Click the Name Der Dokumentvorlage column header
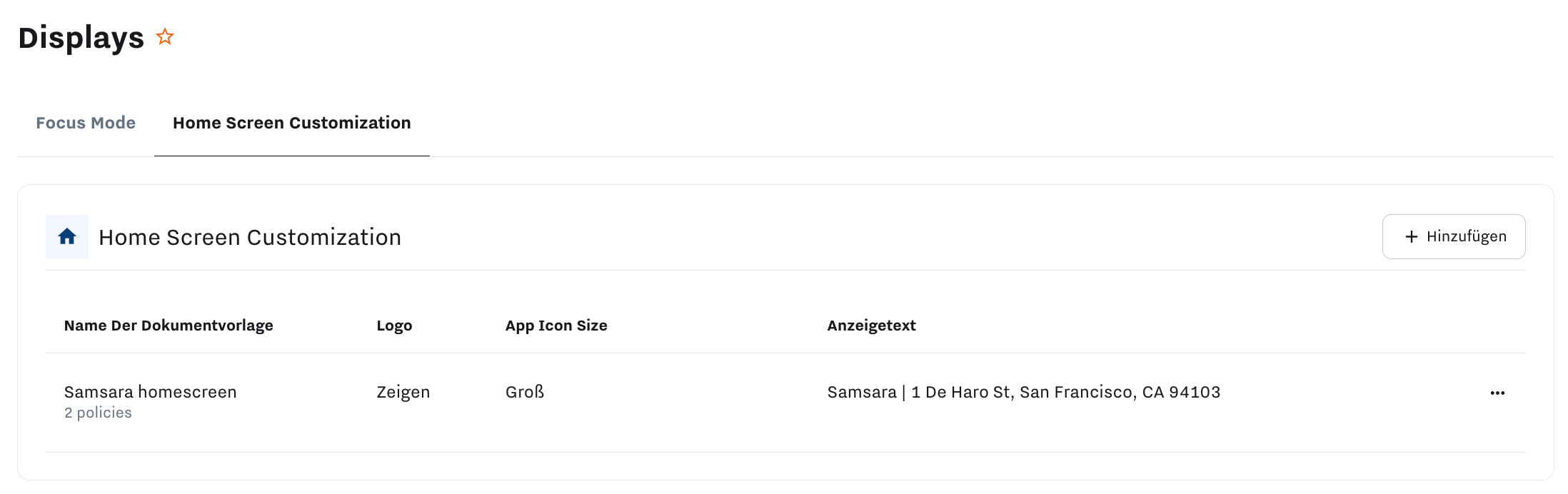This screenshot has height=494, width=1568. pyautogui.click(x=169, y=326)
